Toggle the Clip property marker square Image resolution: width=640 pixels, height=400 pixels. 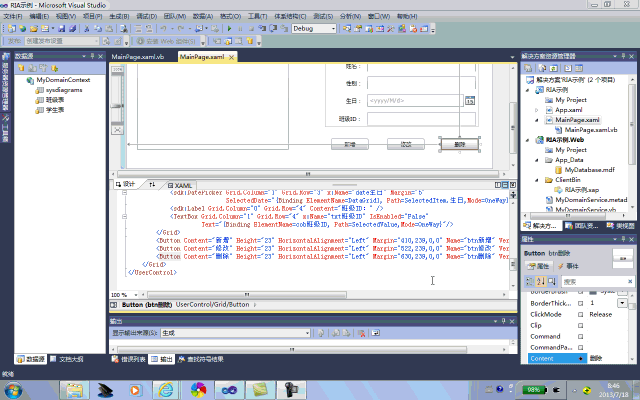[x=581, y=324]
